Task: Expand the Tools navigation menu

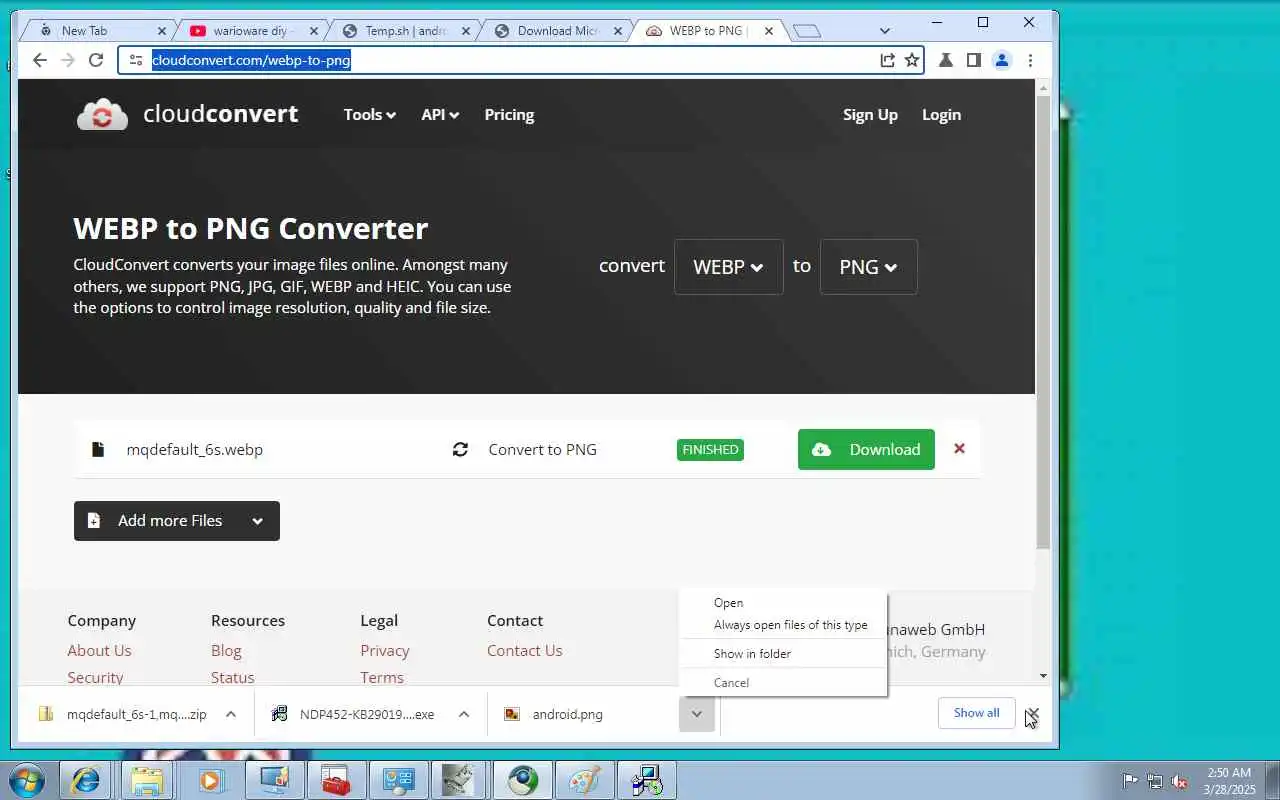Action: [369, 115]
